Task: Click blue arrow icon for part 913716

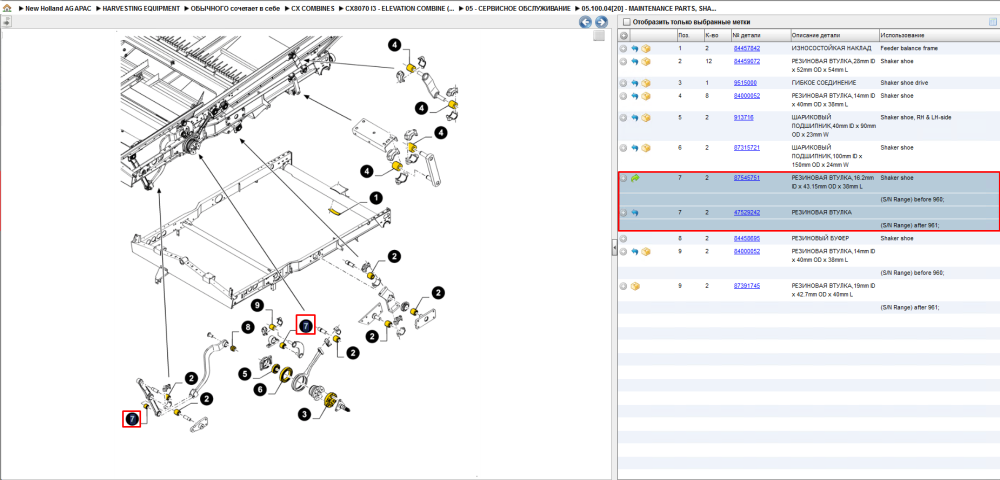Action: click(x=635, y=118)
